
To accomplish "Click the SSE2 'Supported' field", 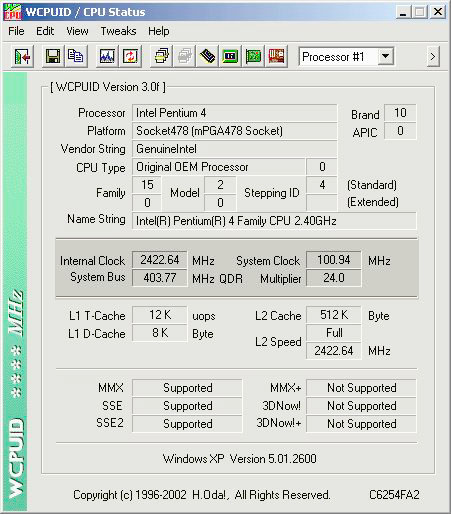I will [x=187, y=424].
